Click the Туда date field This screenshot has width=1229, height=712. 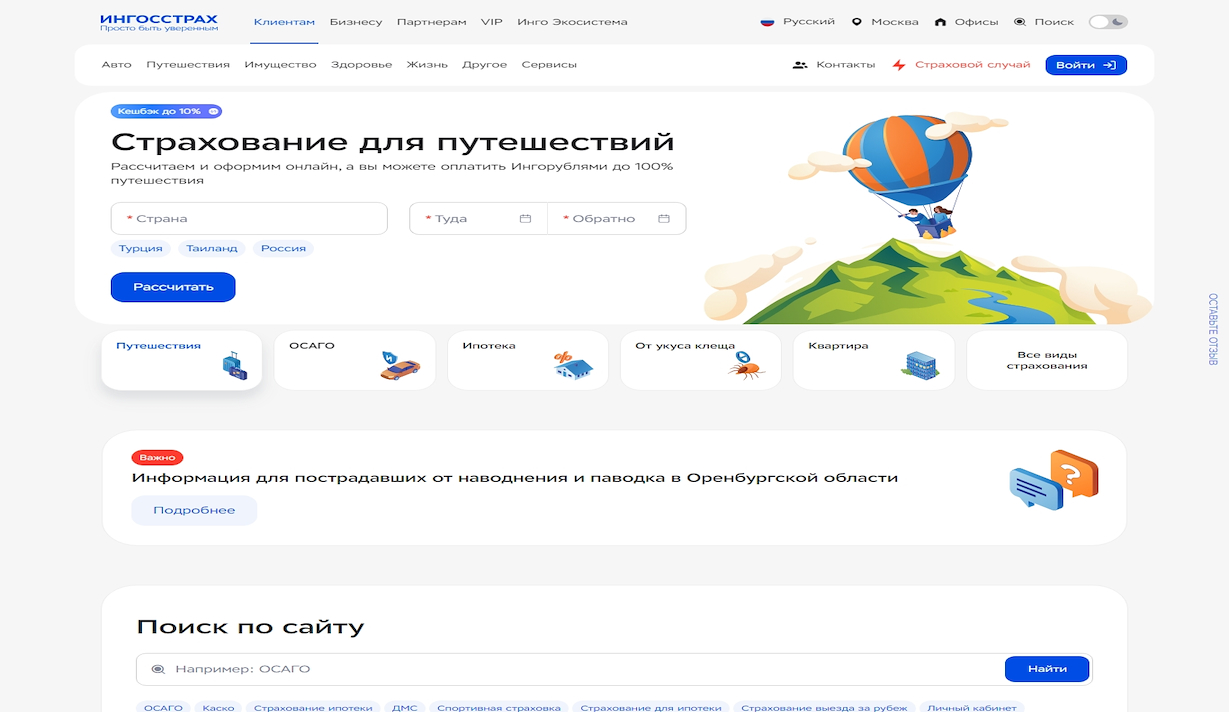[x=478, y=219]
